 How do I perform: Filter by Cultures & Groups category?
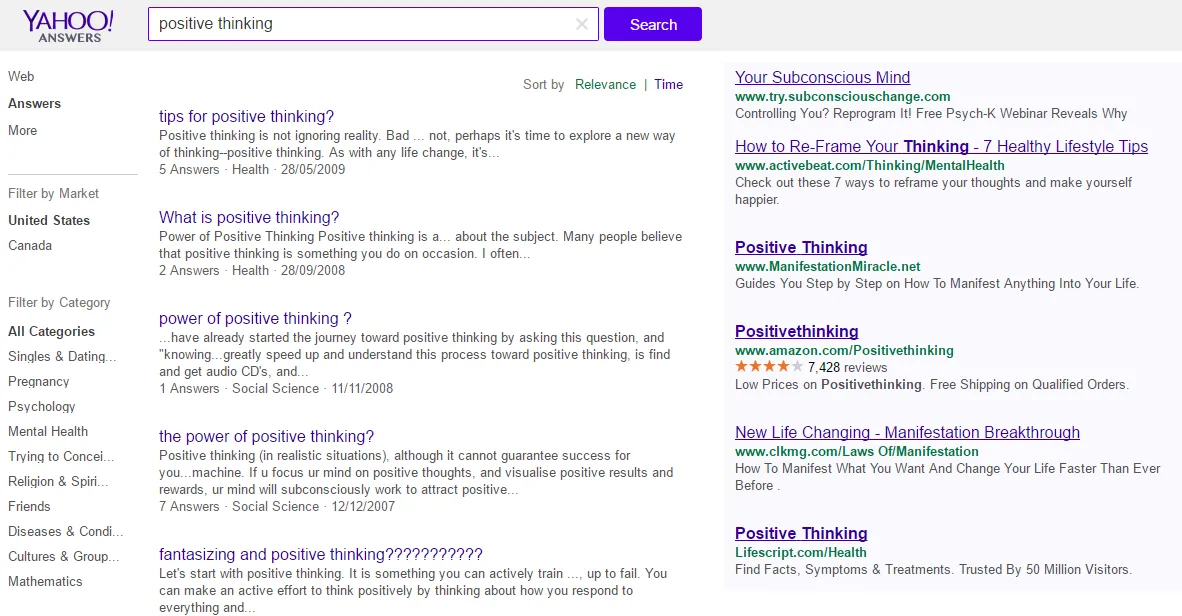pyautogui.click(x=63, y=556)
